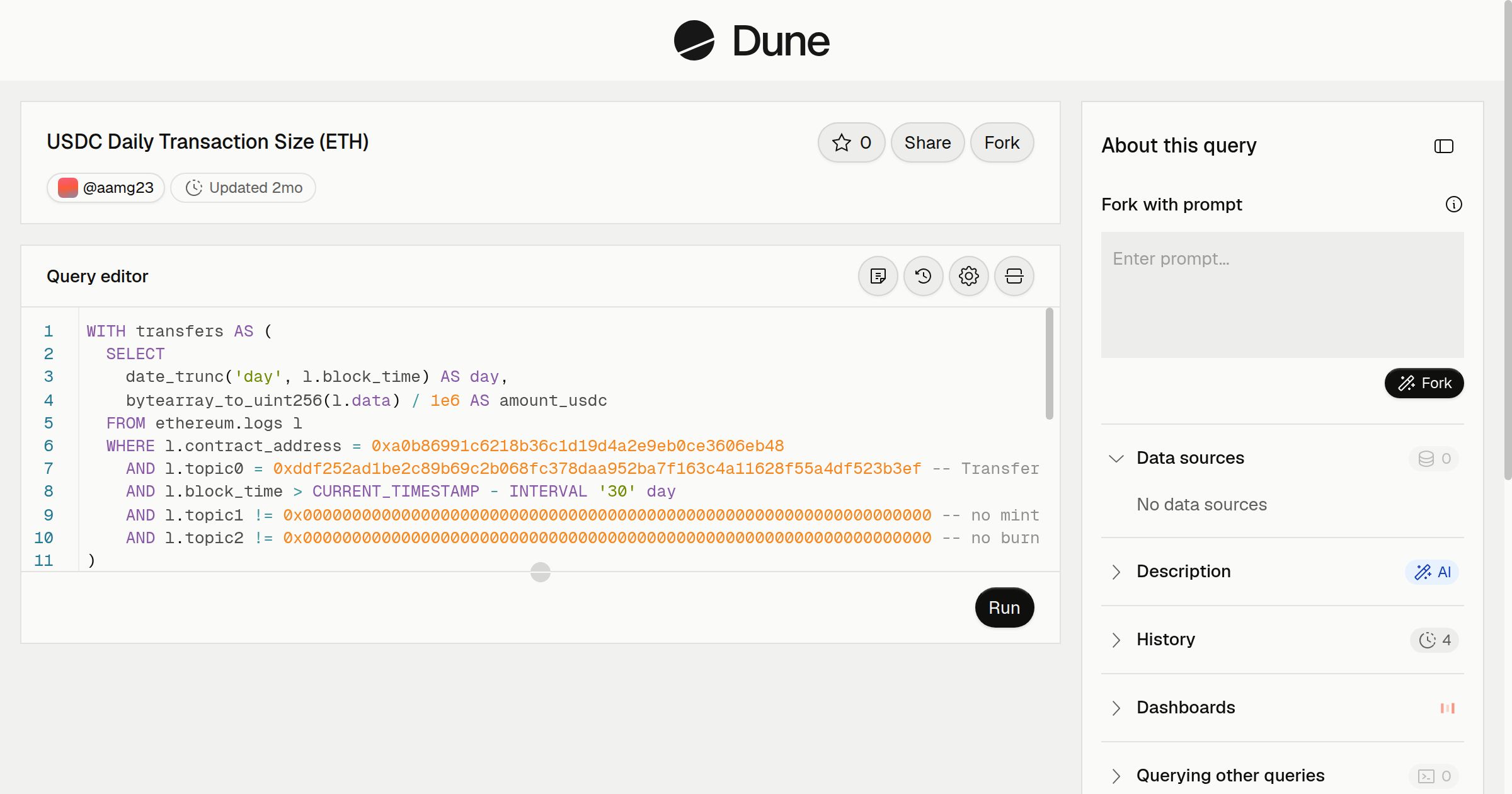Collapse the Data sources section
Viewport: 1512px width, 794px height.
click(x=1116, y=458)
